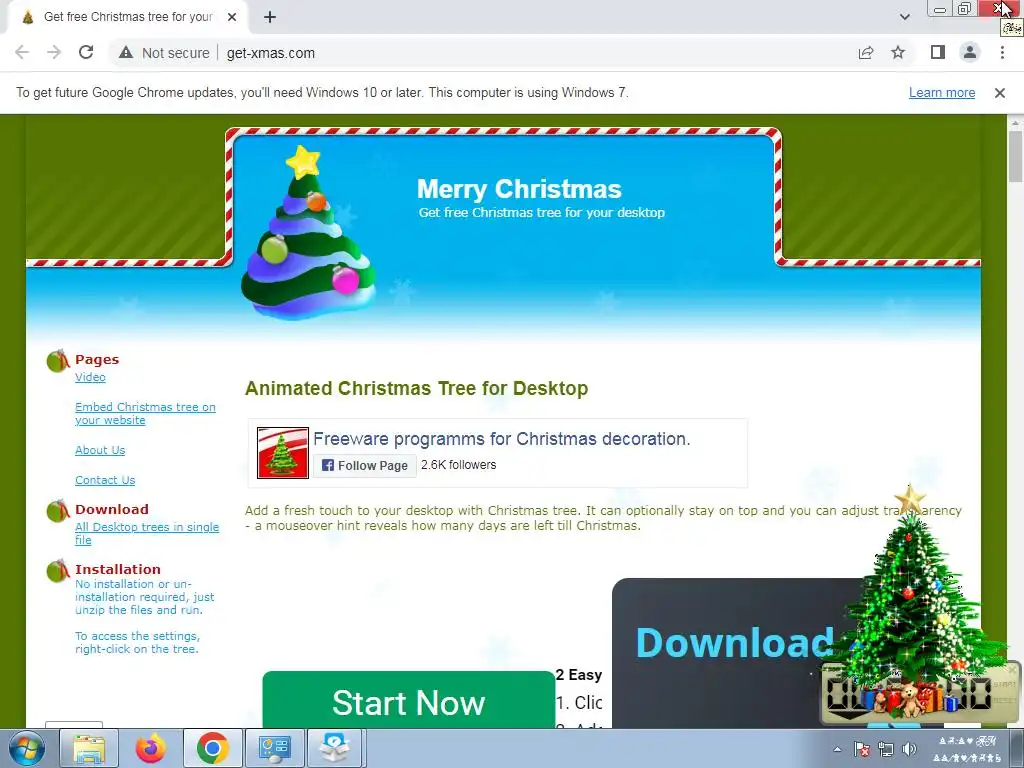Image resolution: width=1024 pixels, height=768 pixels.
Task: Click the Installation section ornament icon
Action: click(58, 571)
